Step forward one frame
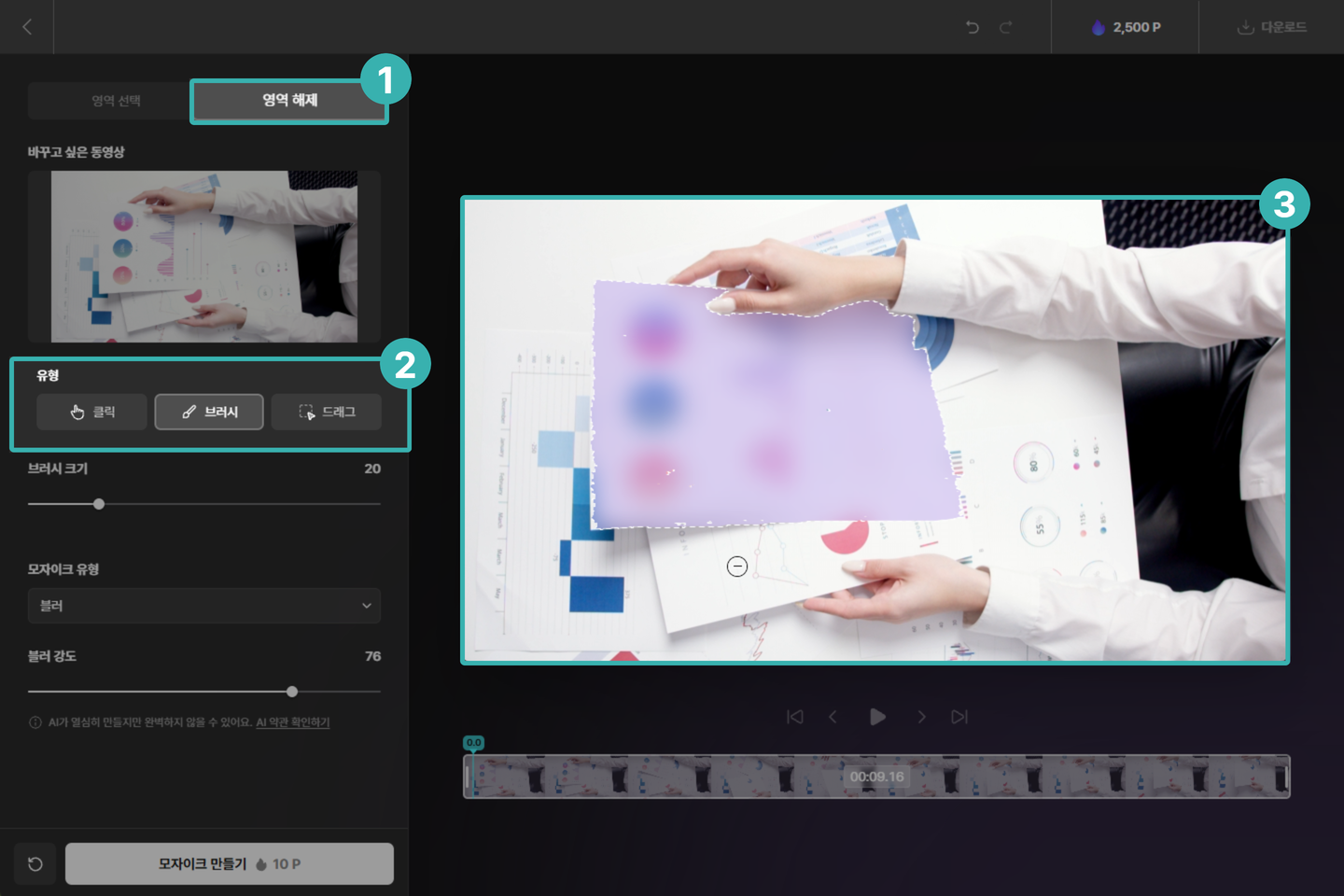Viewport: 1344px width, 896px height. pyautogui.click(x=921, y=717)
